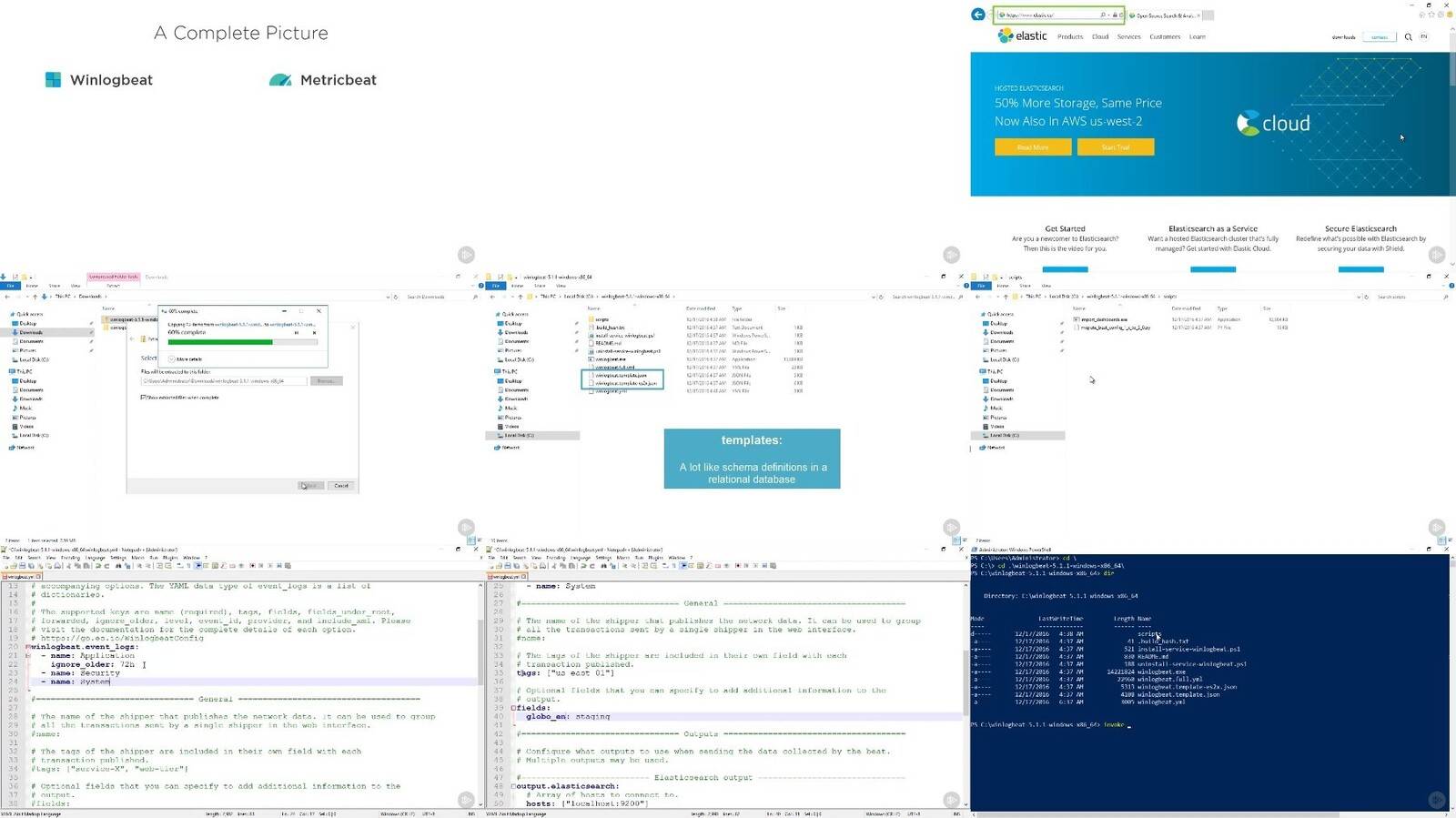
Task: Open address dropdown in scripts folder window
Action: pos(1359,297)
